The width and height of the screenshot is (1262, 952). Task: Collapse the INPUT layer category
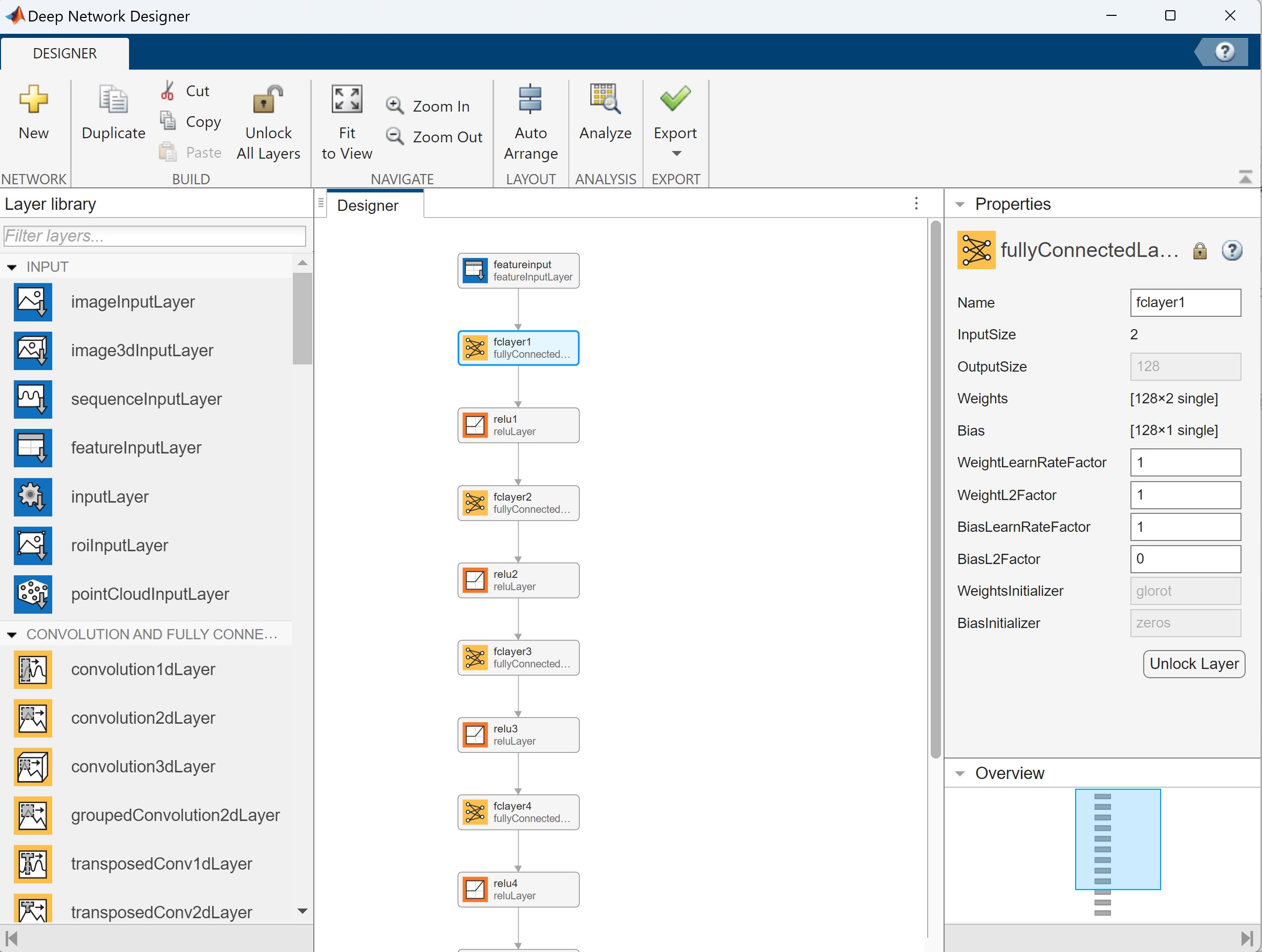tap(12, 267)
